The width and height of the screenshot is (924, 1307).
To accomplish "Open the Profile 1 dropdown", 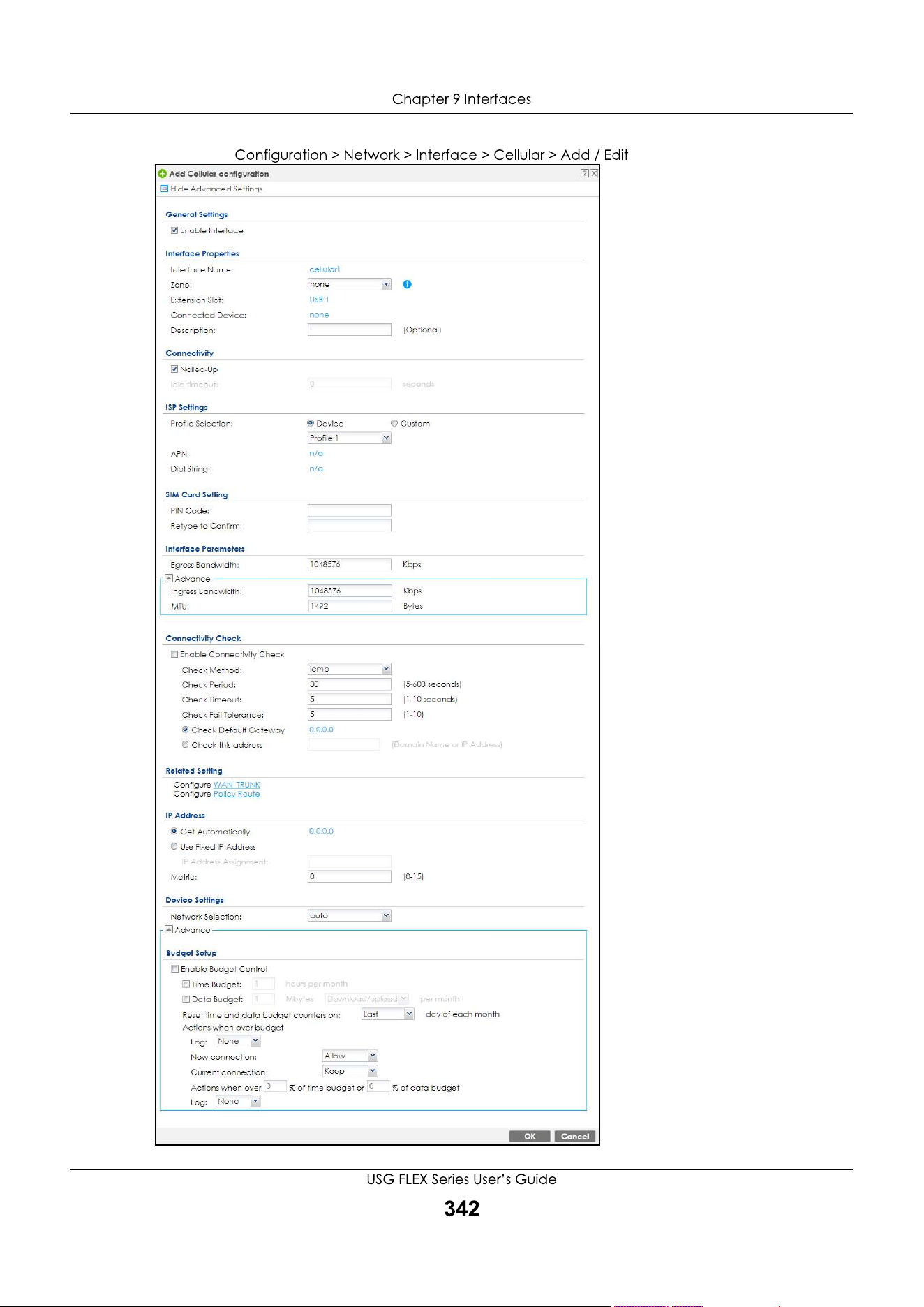I will pos(349,438).
